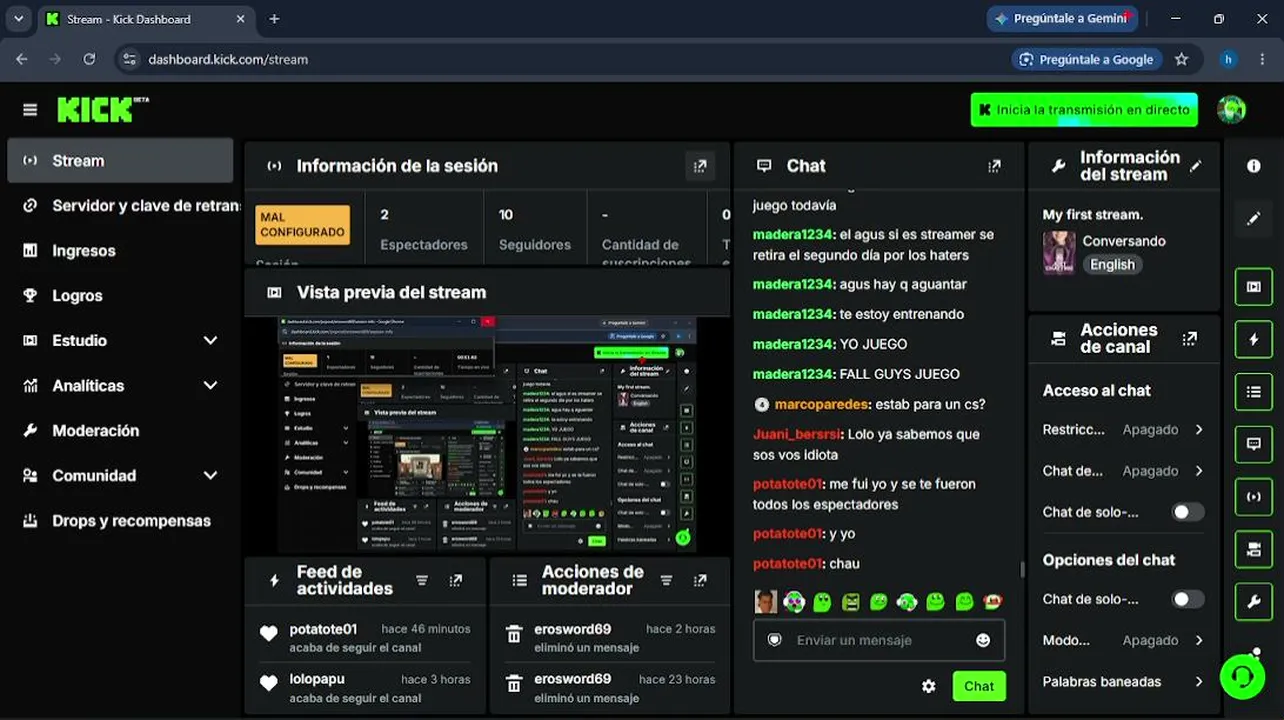Pop out the Feed de actividades panel

456,580
